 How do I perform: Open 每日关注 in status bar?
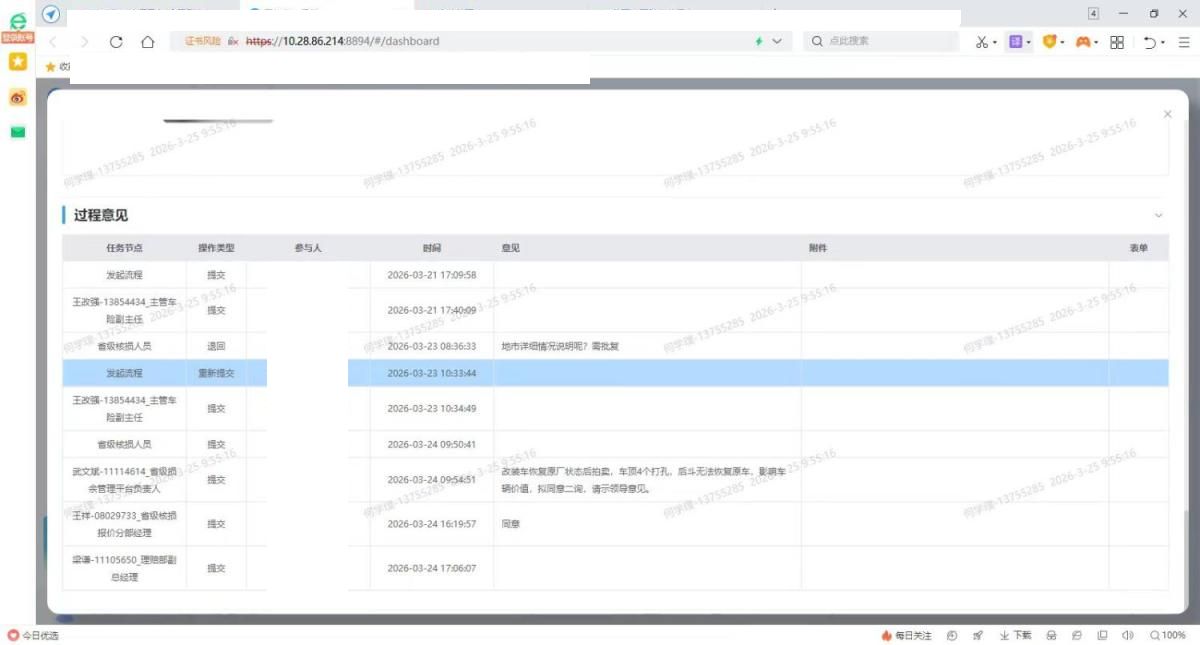coord(906,635)
